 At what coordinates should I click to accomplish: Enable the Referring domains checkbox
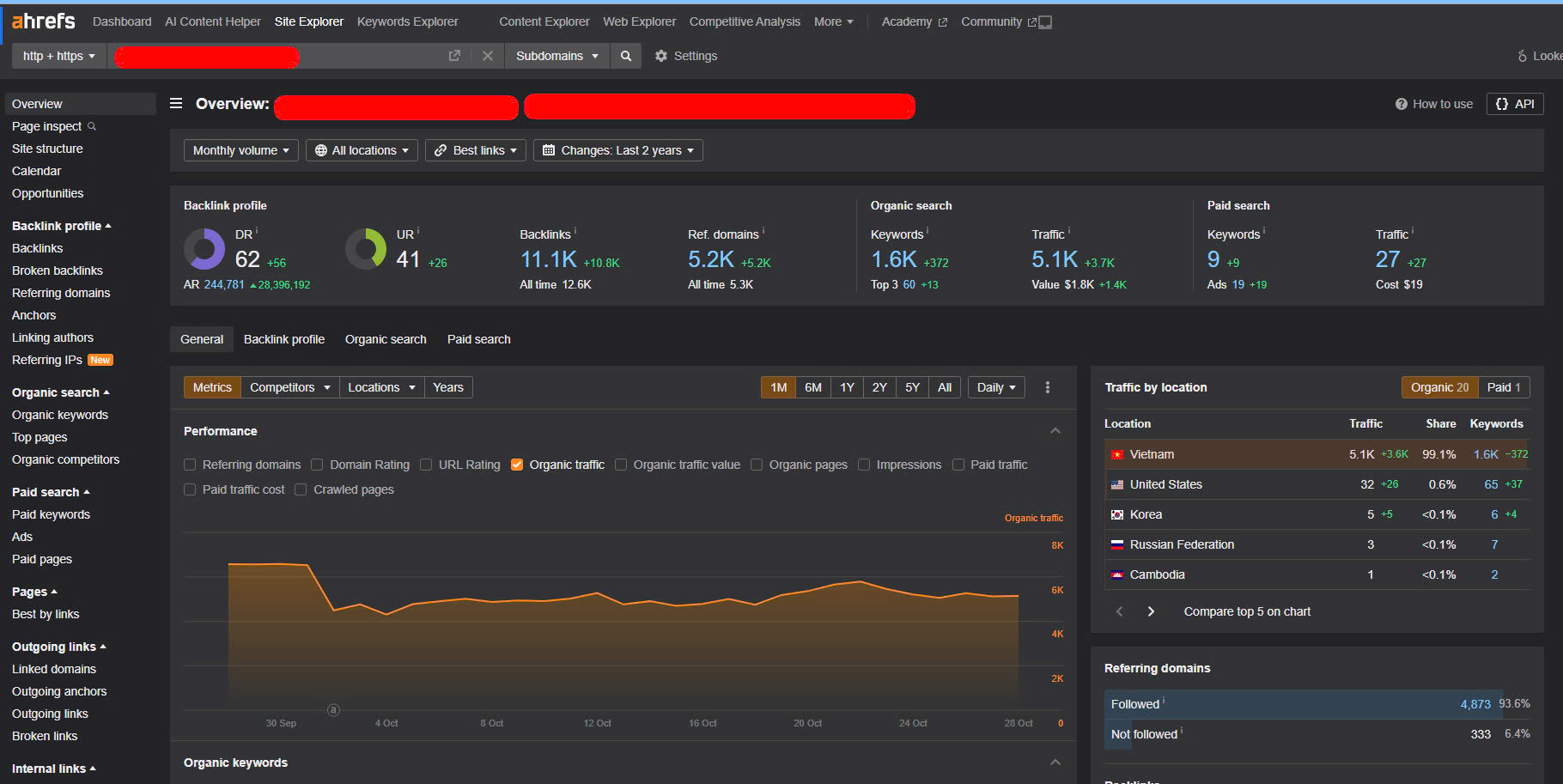tap(190, 465)
